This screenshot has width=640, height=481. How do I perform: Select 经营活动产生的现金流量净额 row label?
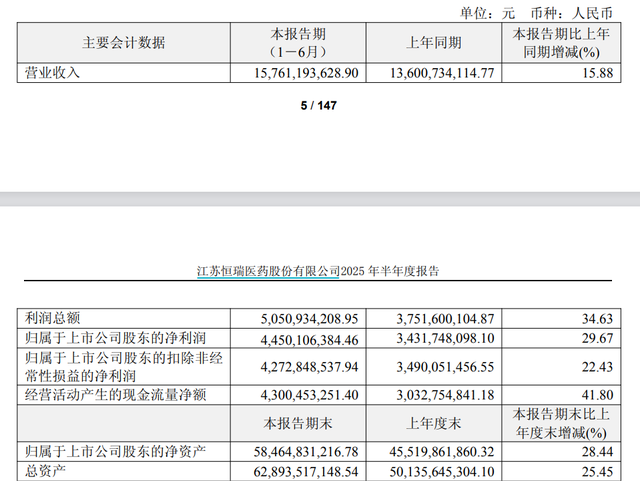116,395
